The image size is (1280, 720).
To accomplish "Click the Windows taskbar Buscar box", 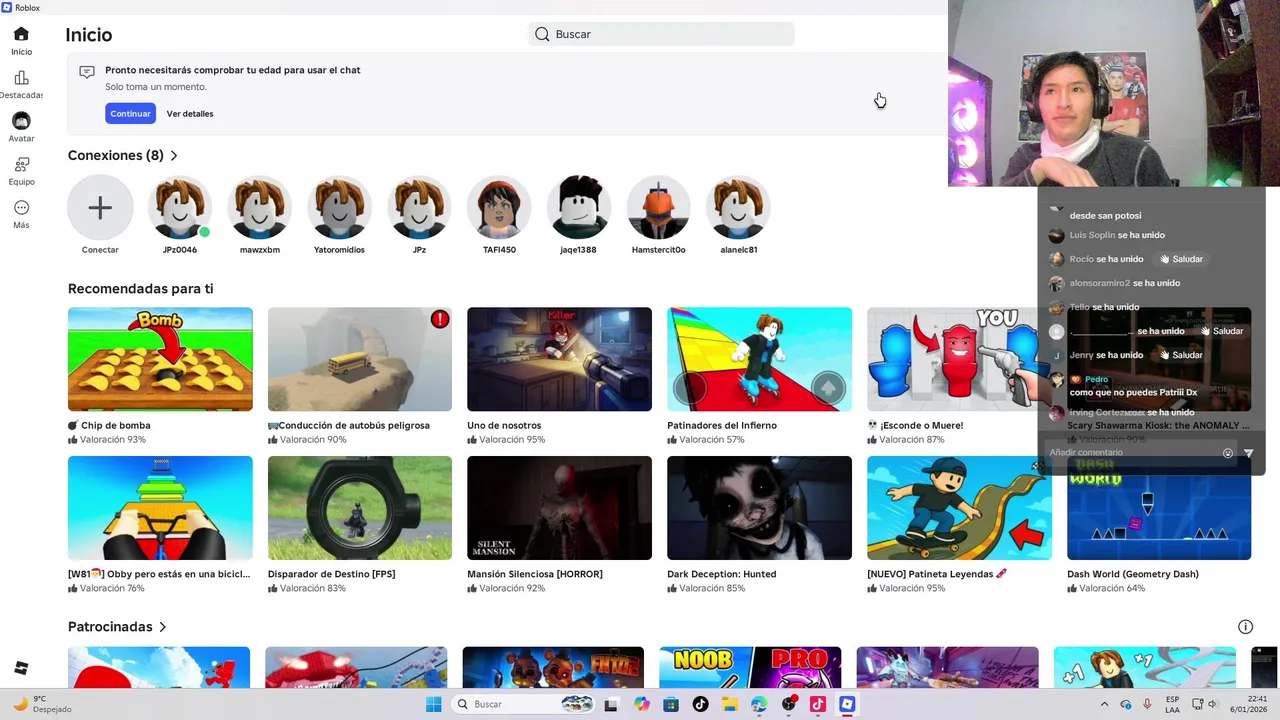I will [x=524, y=704].
